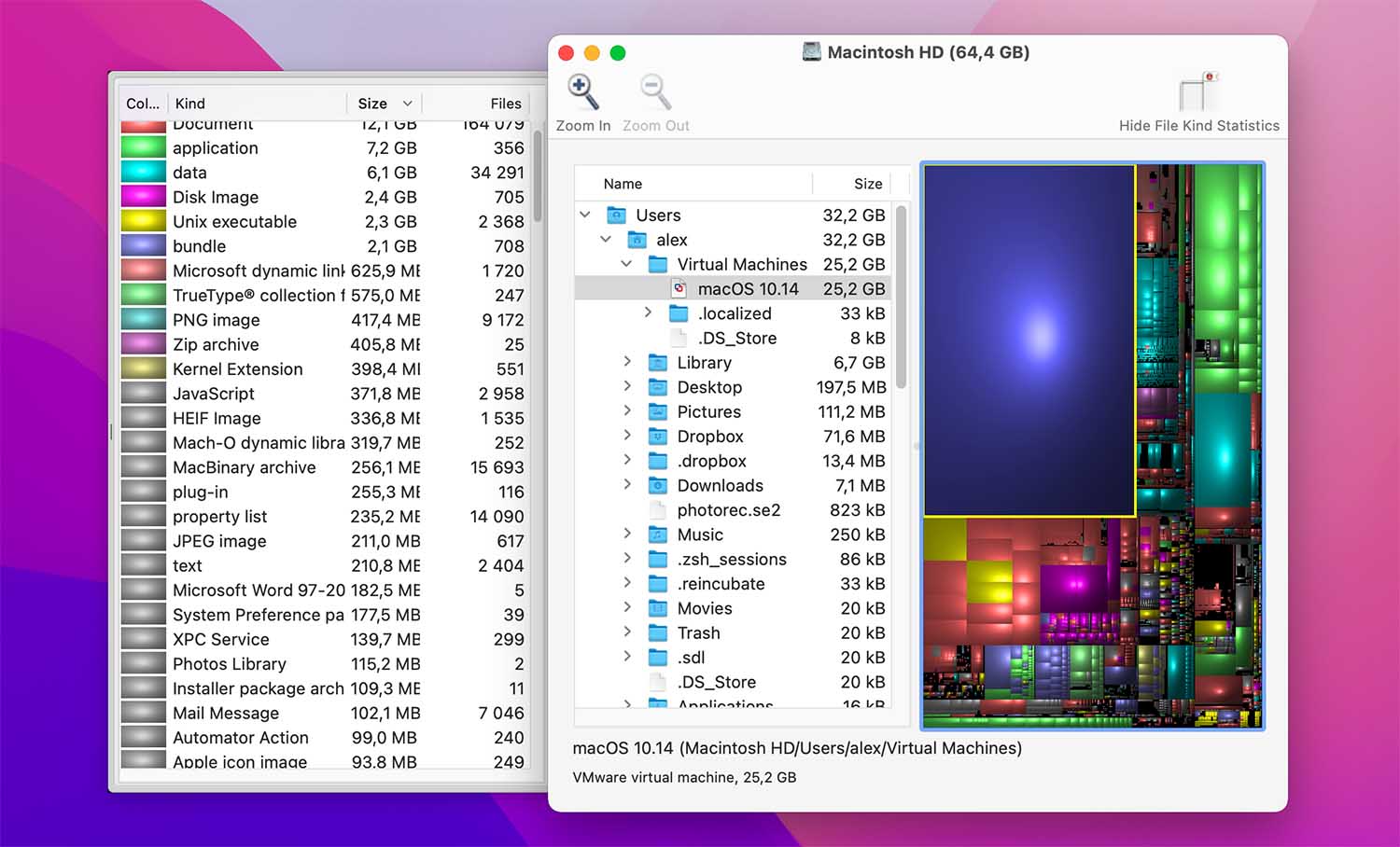This screenshot has width=1400, height=847.
Task: Select the Kernel Extension row
Action: coord(324,369)
